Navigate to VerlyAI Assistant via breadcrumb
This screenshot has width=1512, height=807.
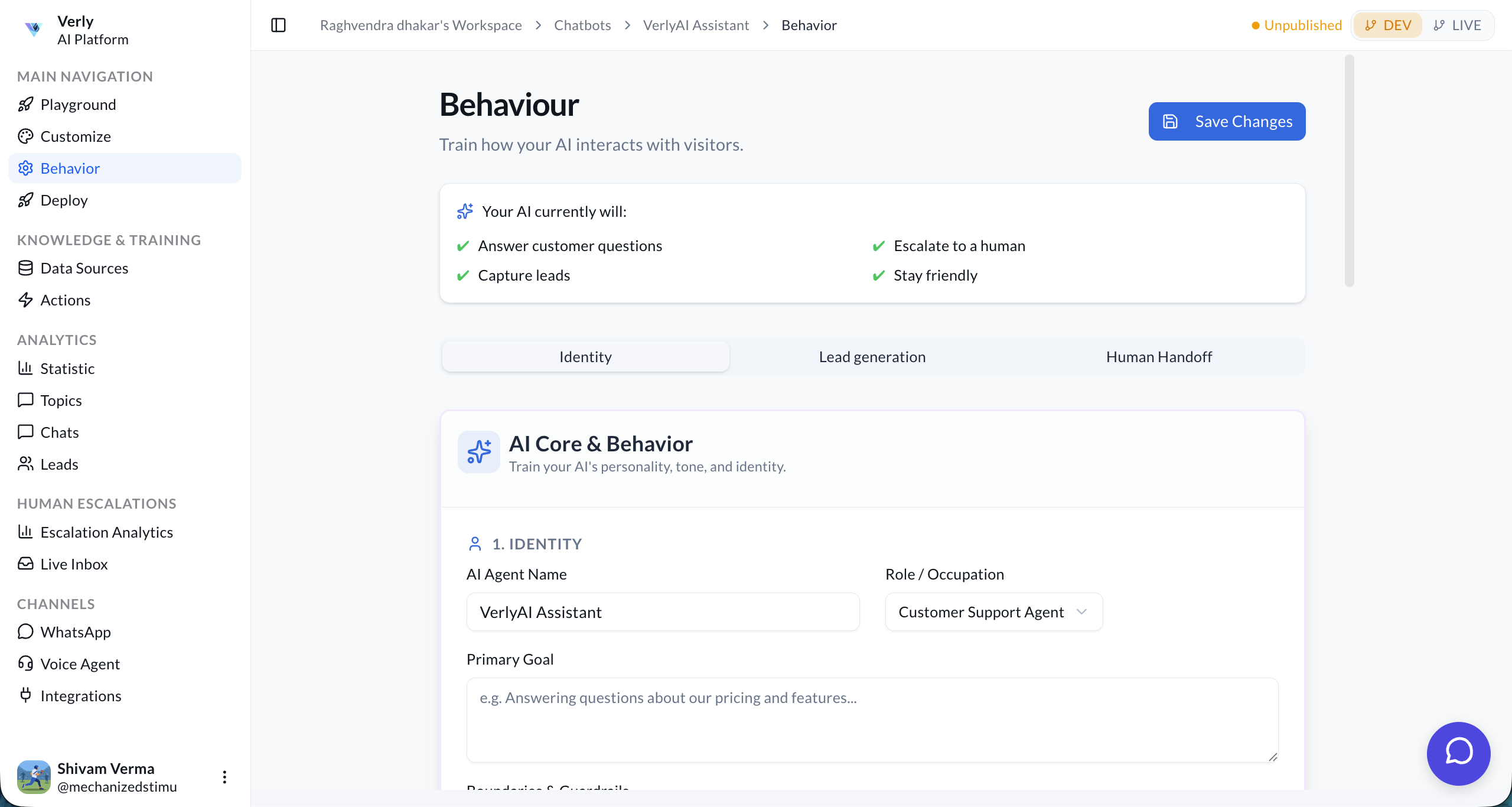tap(696, 25)
